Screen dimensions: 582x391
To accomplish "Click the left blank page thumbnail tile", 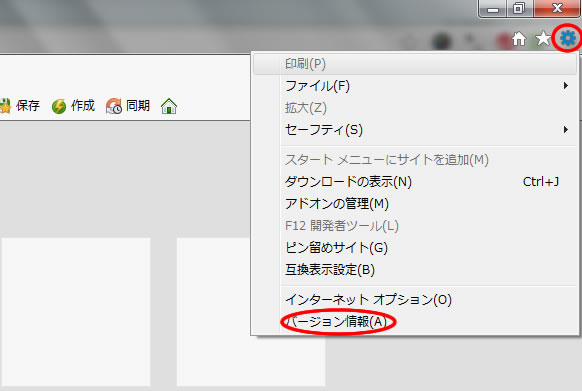I will (x=76, y=312).
